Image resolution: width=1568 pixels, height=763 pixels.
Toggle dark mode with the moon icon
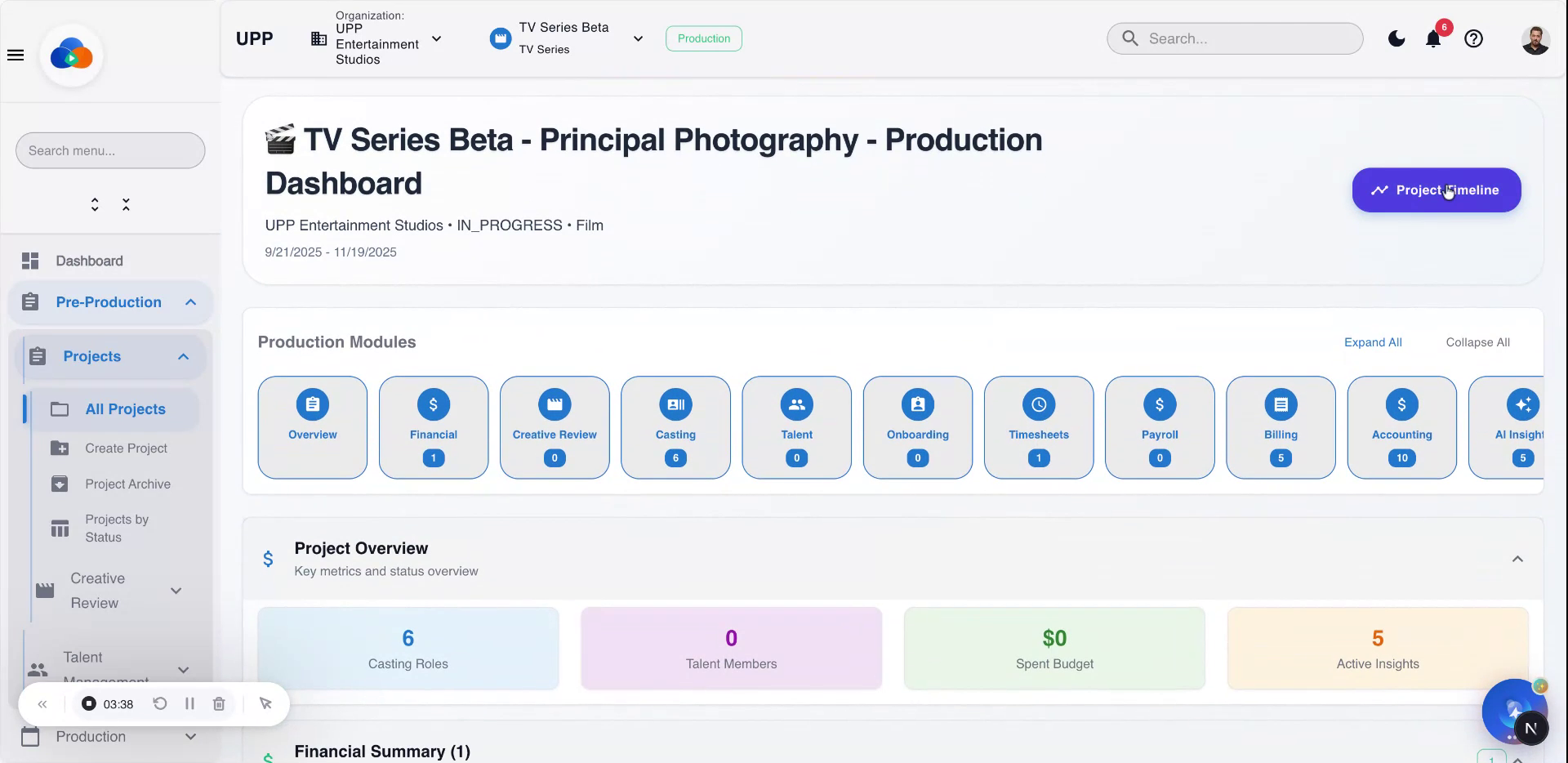1396,38
